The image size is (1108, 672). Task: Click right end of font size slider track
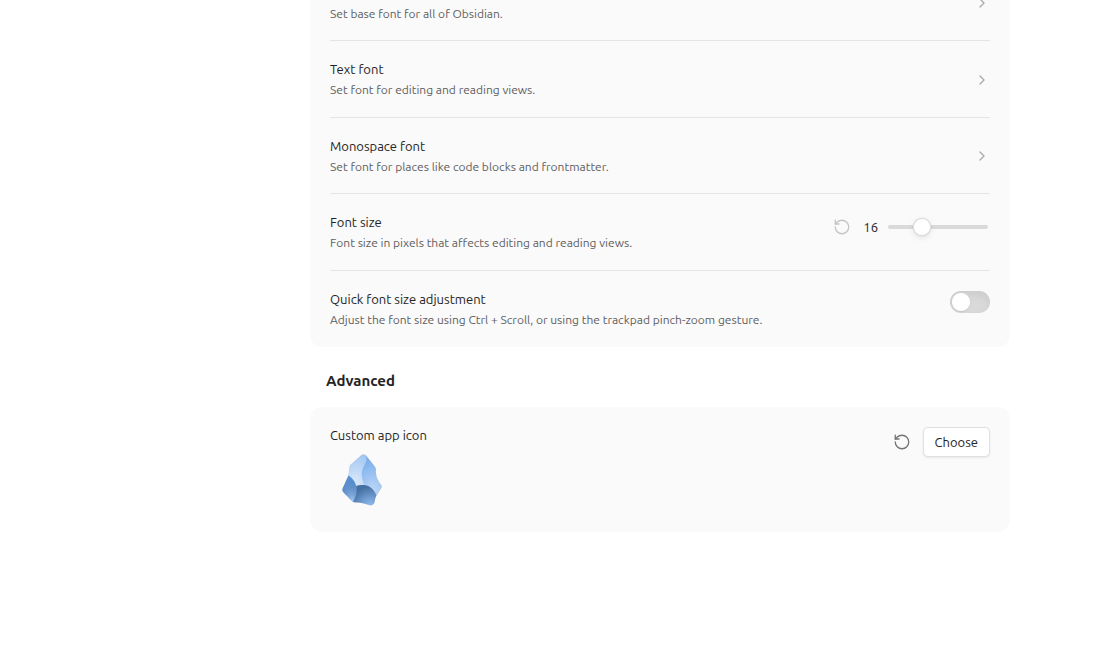(x=986, y=227)
